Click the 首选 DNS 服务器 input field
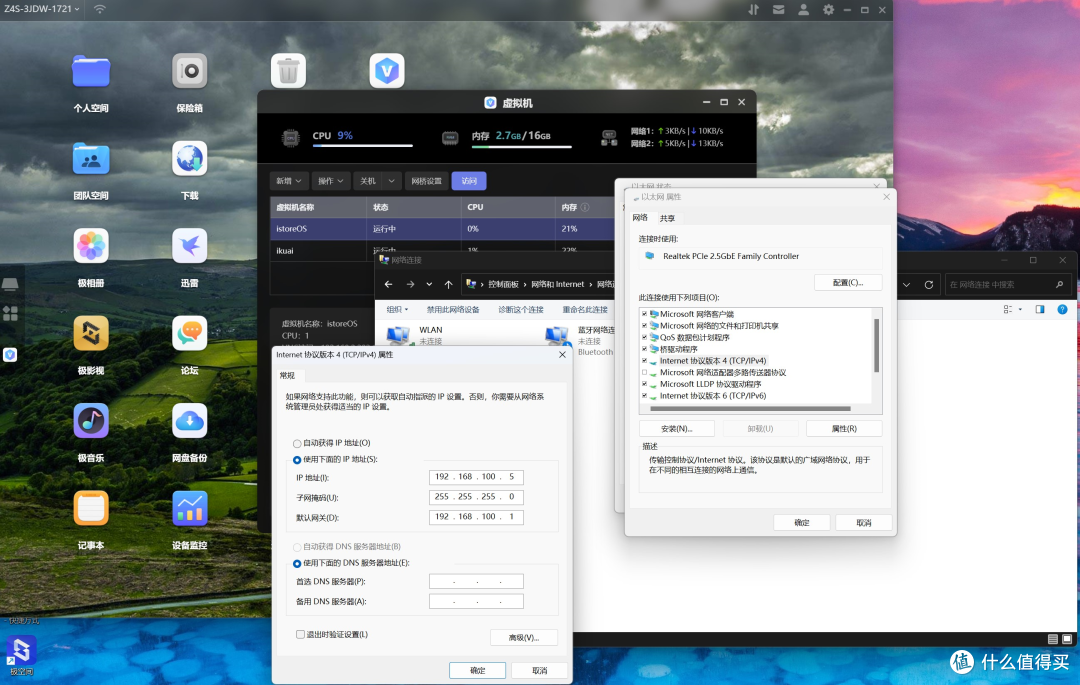This screenshot has width=1080, height=685. pos(476,582)
